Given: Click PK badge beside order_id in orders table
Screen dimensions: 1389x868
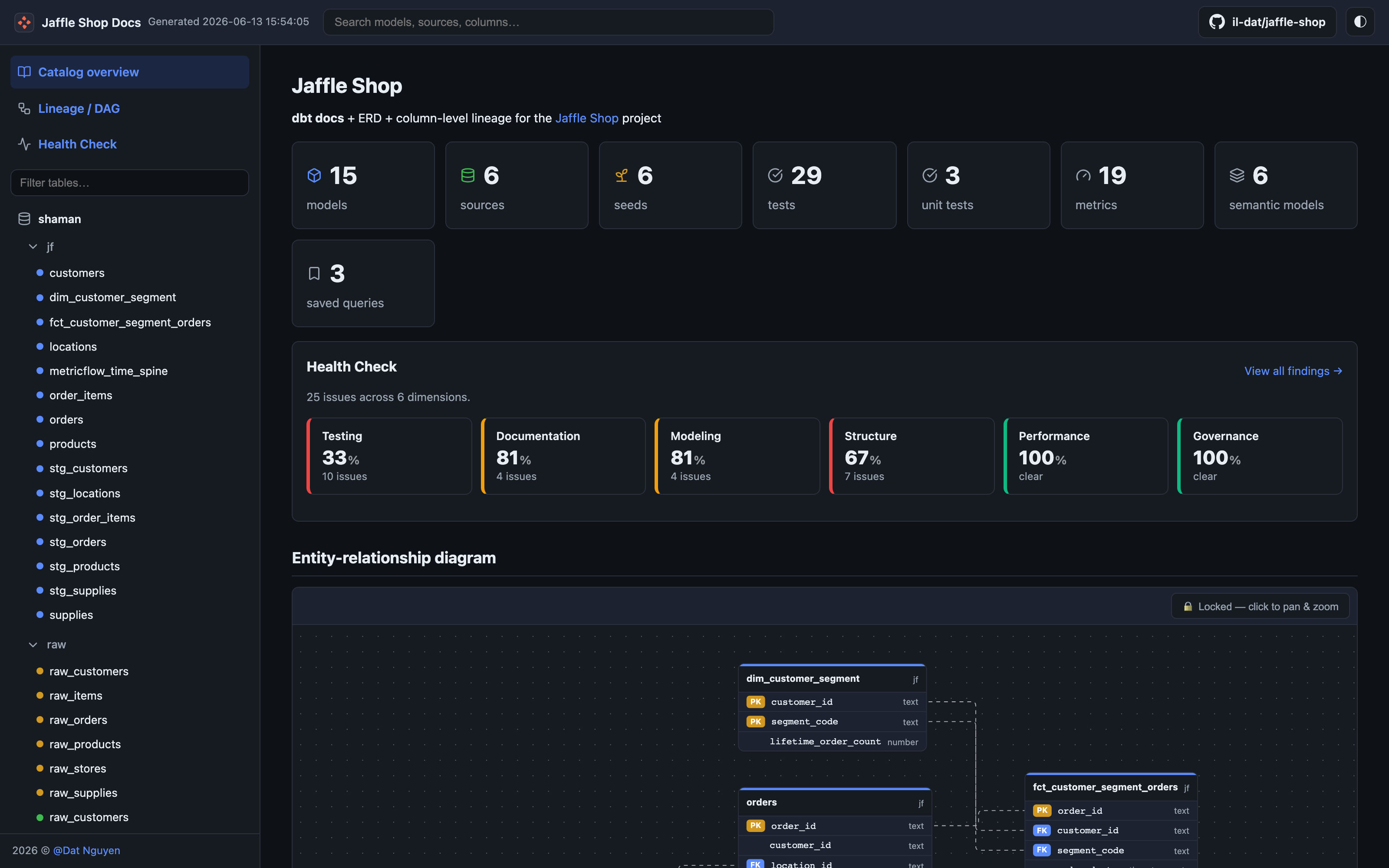Looking at the screenshot, I should [x=755, y=825].
